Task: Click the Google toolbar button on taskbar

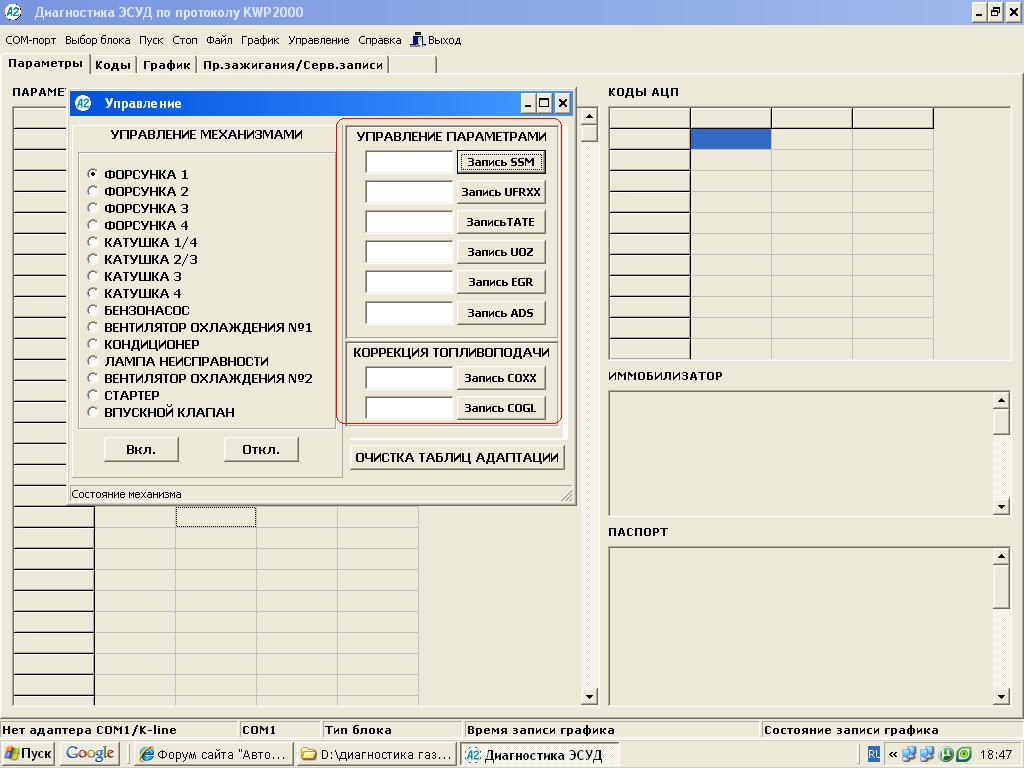Action: coord(89,754)
